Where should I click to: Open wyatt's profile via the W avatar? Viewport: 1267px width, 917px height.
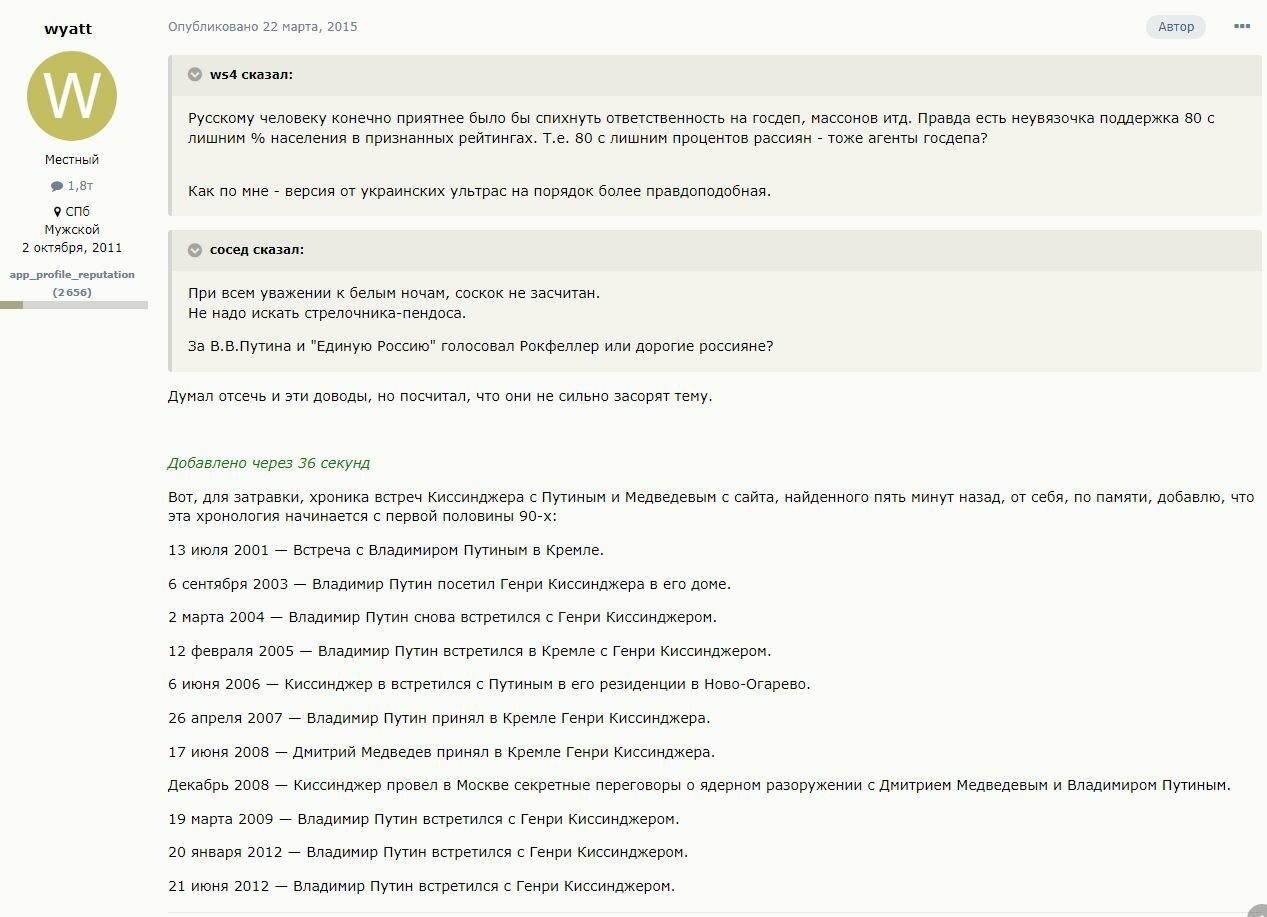pos(72,96)
